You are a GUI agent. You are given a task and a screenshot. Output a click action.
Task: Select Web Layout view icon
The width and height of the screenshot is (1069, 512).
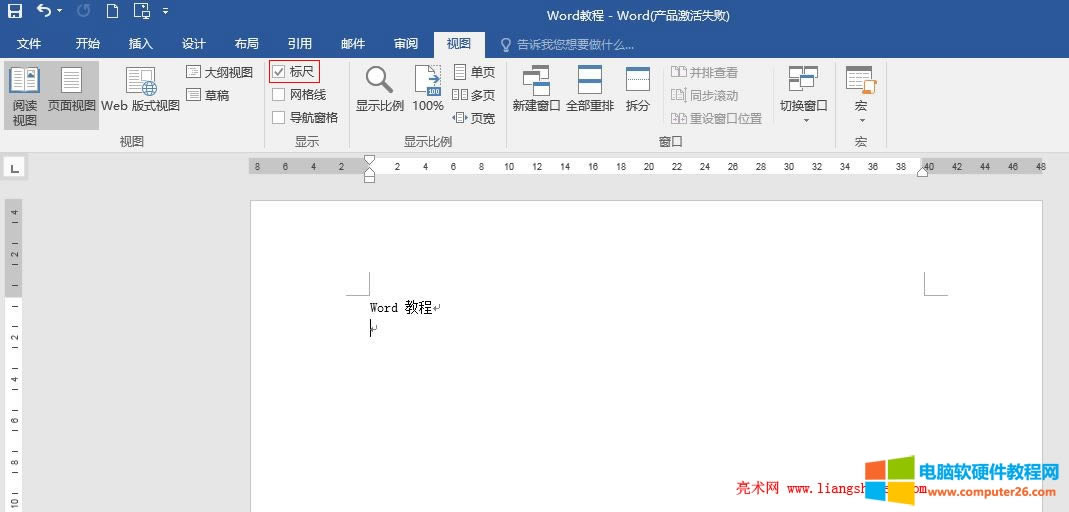[x=141, y=90]
